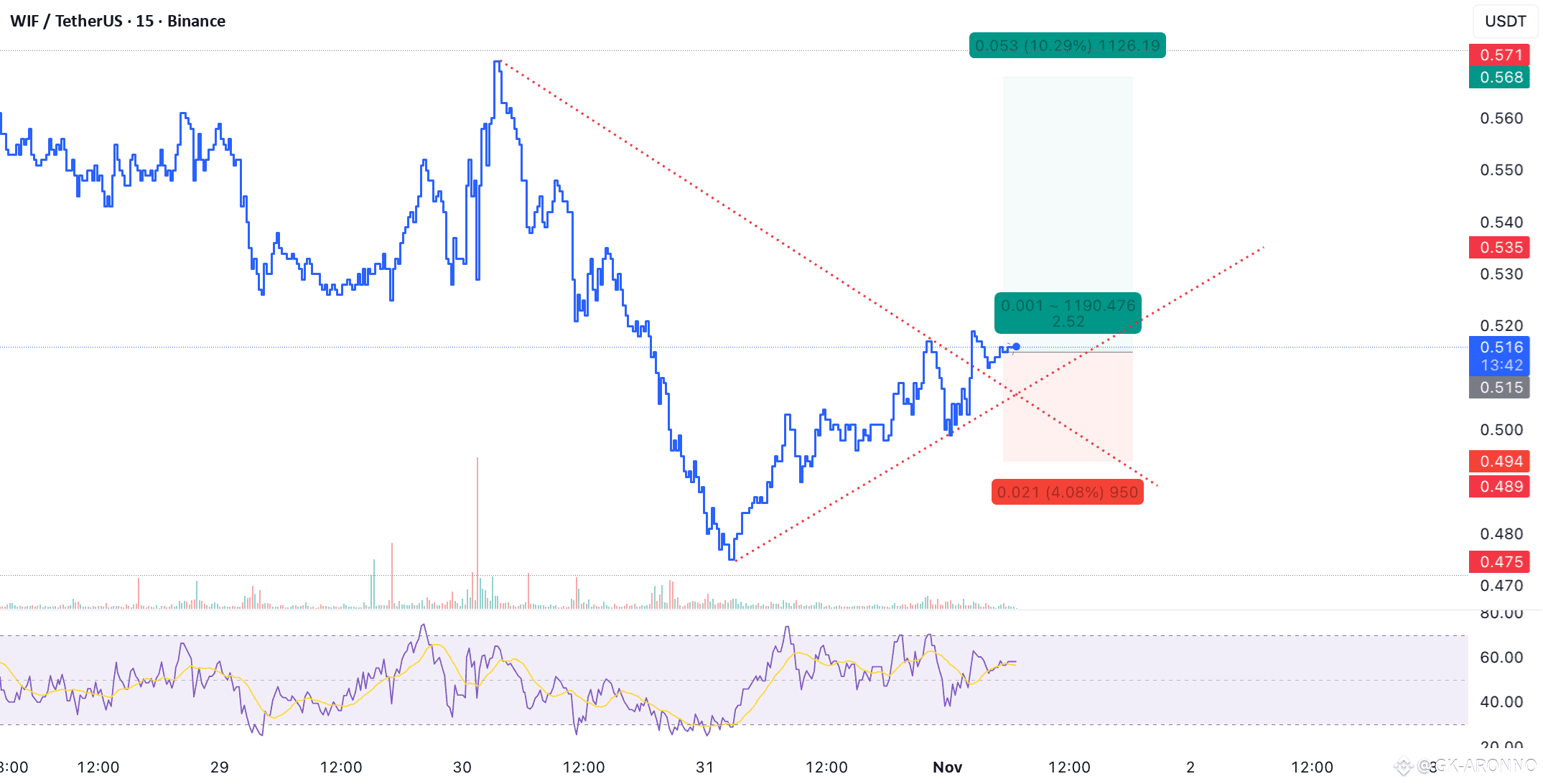Image resolution: width=1543 pixels, height=784 pixels.
Task: Click the Nov date on time axis
Action: coord(947,767)
